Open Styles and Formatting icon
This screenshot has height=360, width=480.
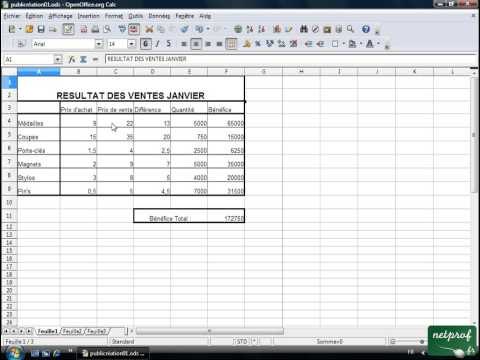click(x=21, y=44)
